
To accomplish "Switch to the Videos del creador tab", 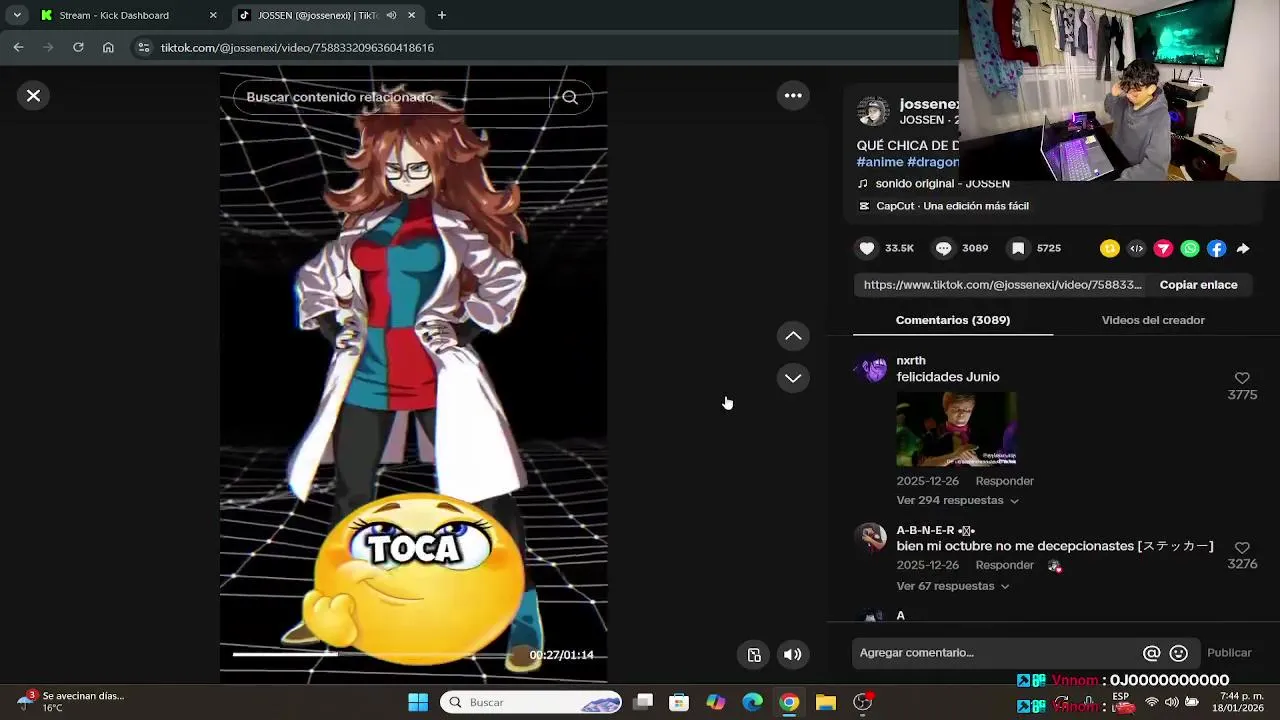I will pyautogui.click(x=1153, y=320).
